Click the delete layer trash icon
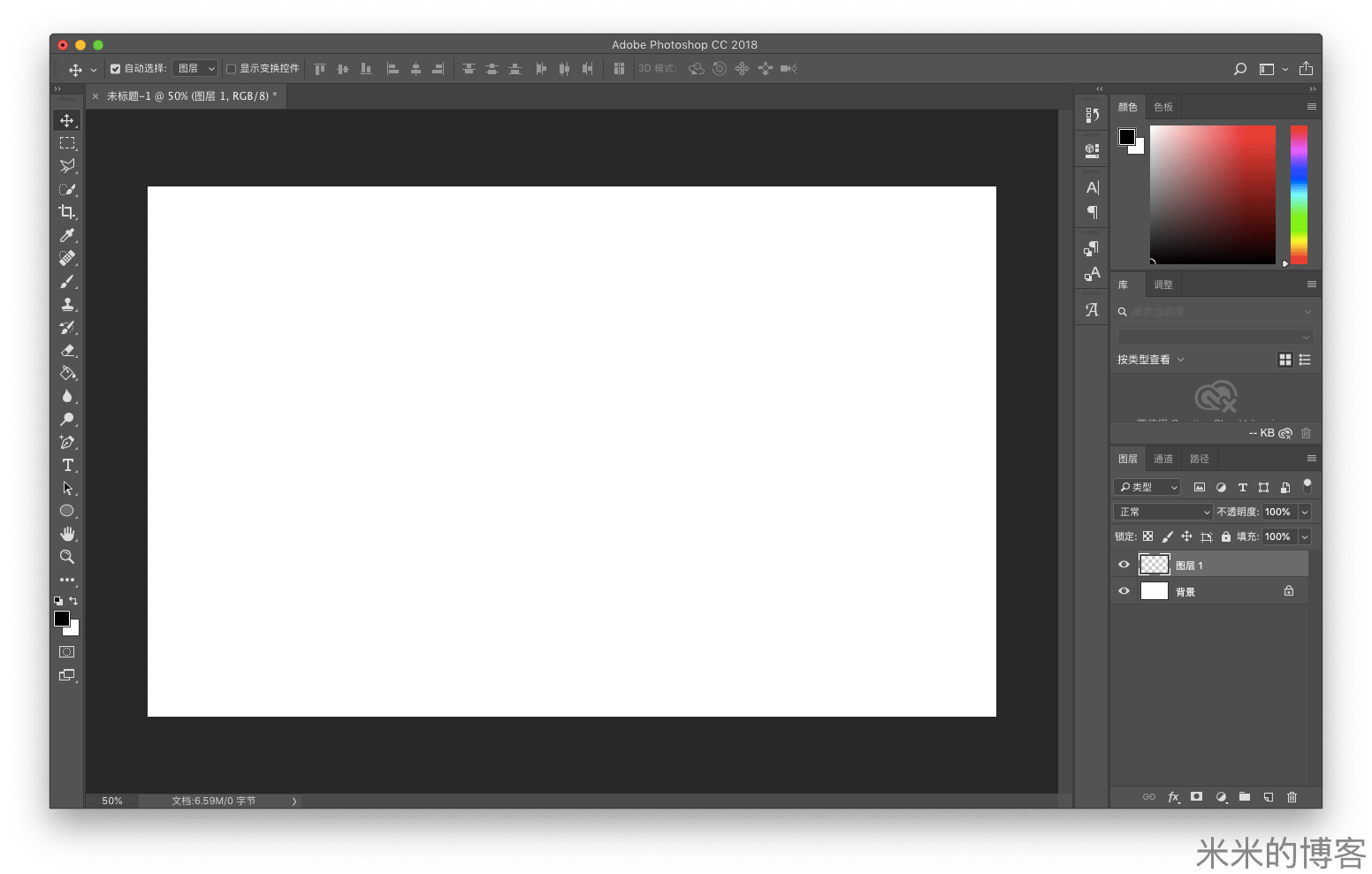 coord(1292,797)
